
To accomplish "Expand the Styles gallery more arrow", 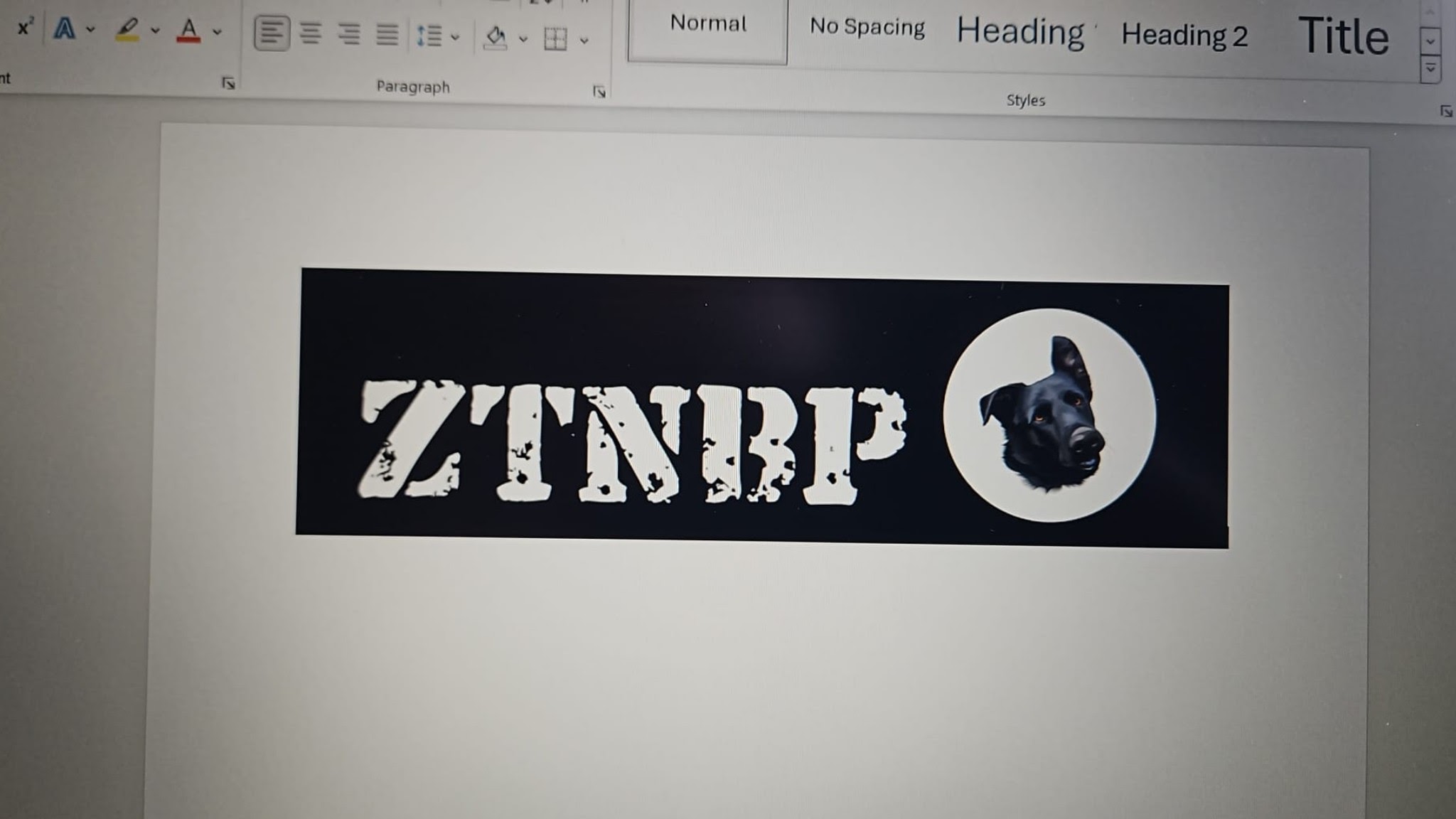I will click(1430, 70).
